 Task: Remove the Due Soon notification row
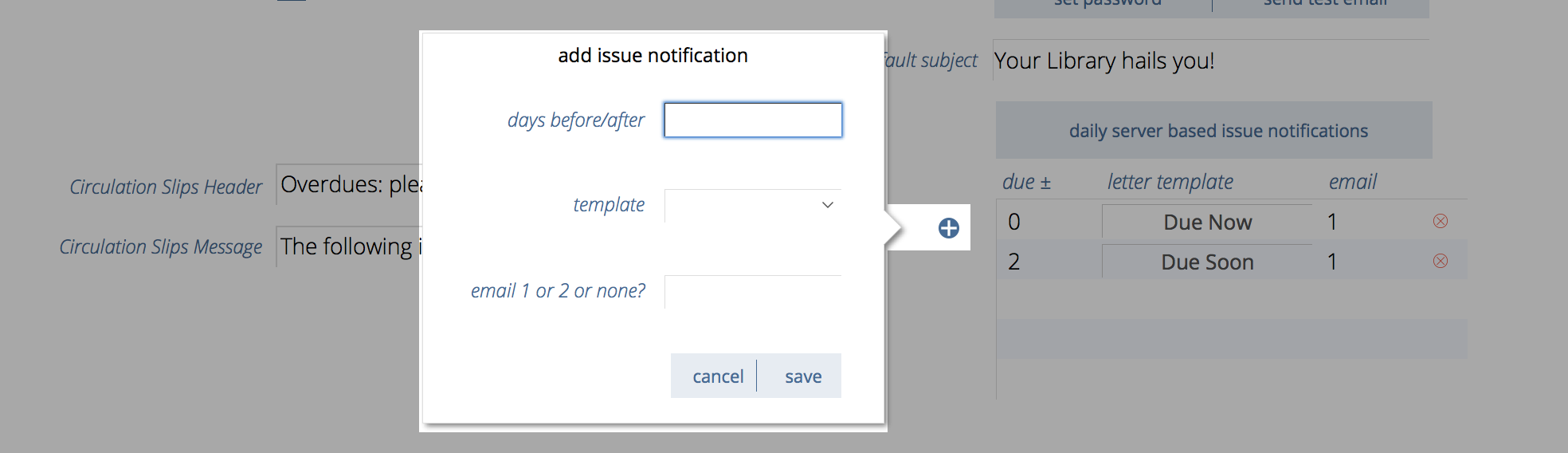(1440, 262)
